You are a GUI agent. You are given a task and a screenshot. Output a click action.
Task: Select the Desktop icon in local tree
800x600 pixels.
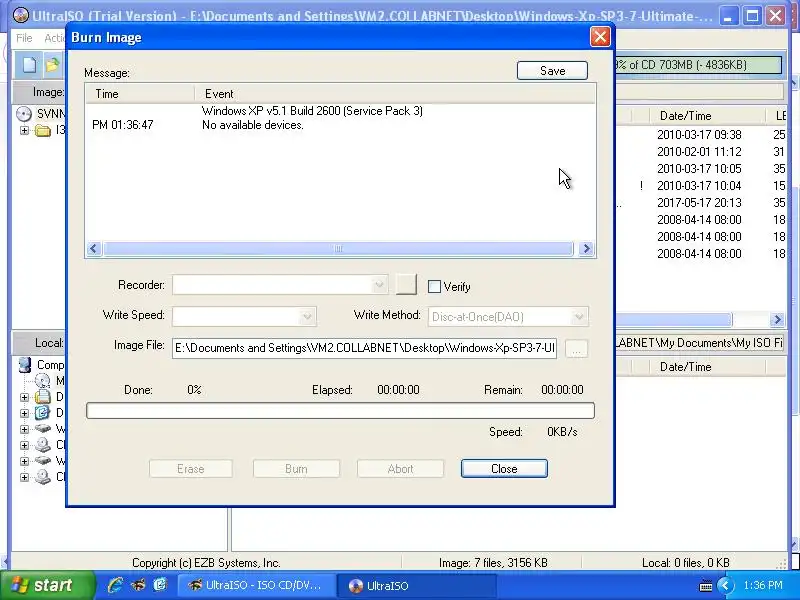(42, 412)
